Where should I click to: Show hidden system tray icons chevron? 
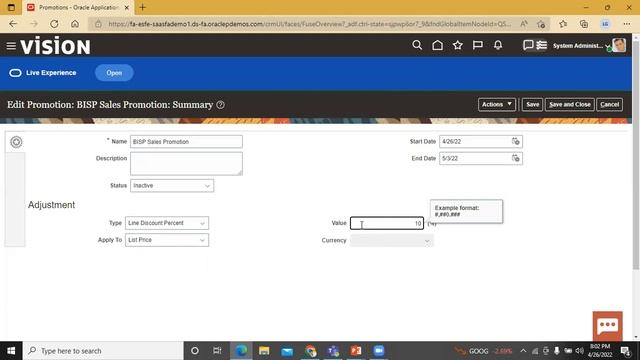pos(523,351)
